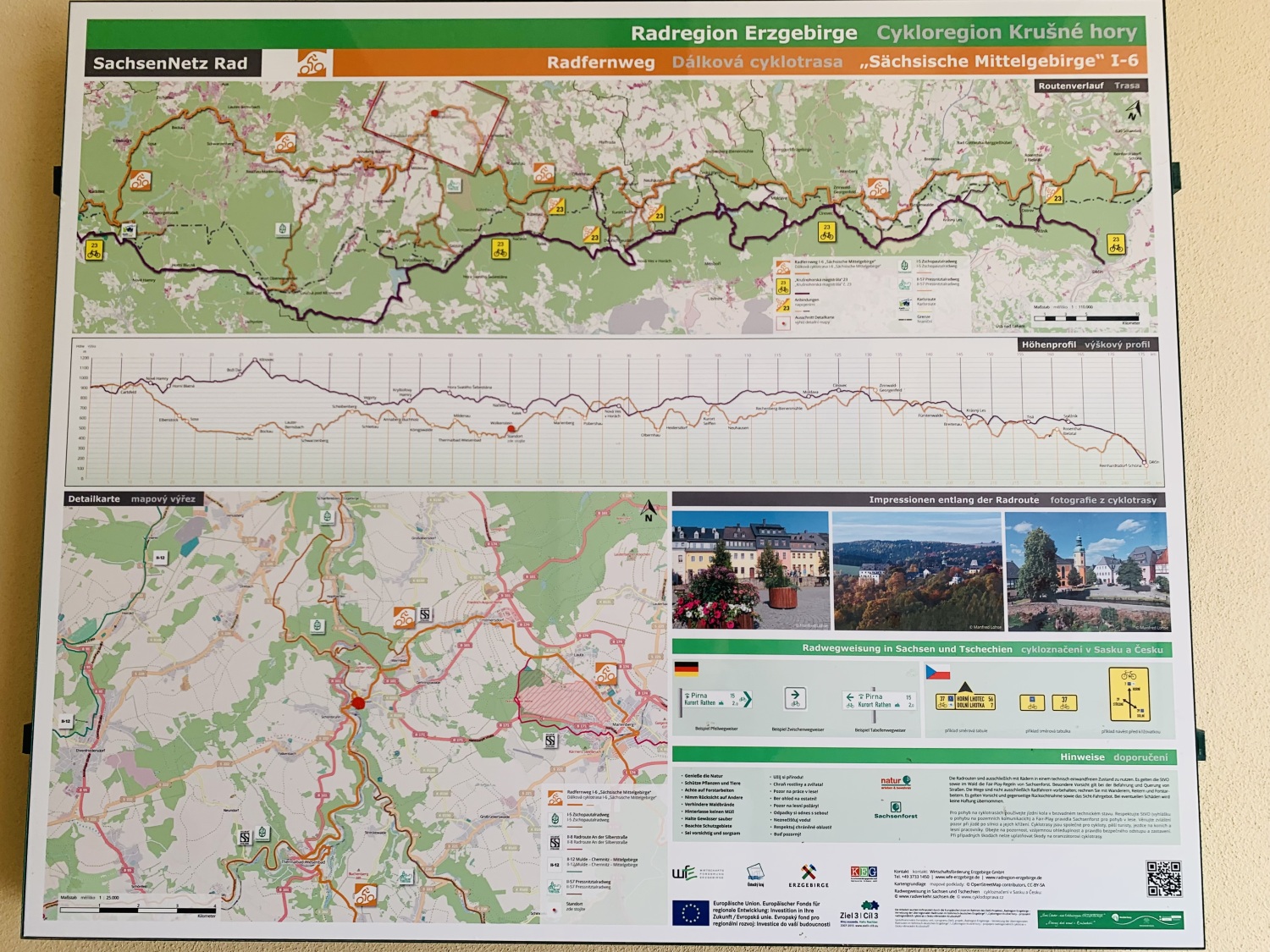Click the tall yellow crossroads signpost sample

(x=1129, y=695)
